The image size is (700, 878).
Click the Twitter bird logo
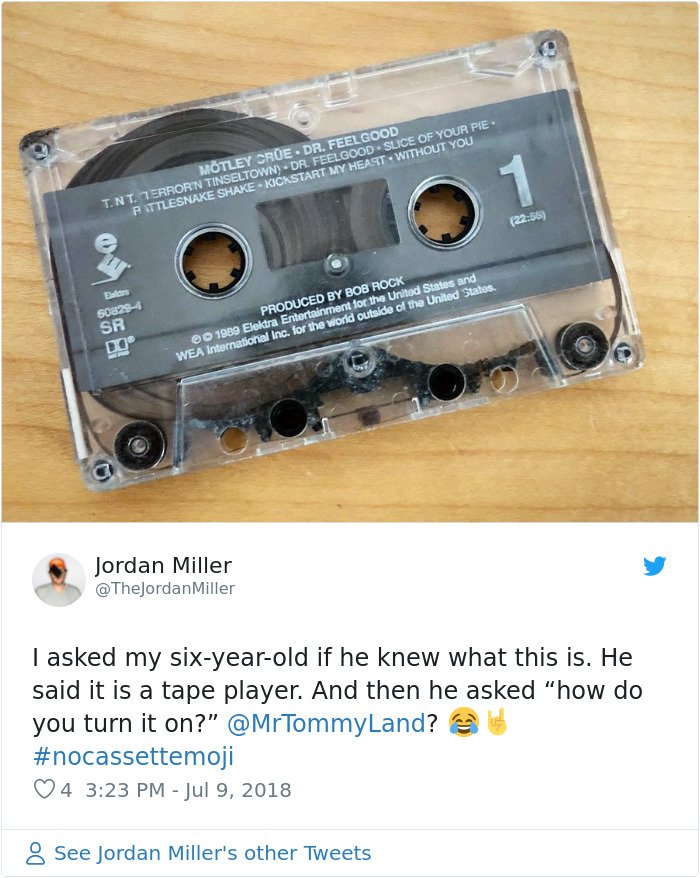pos(654,566)
